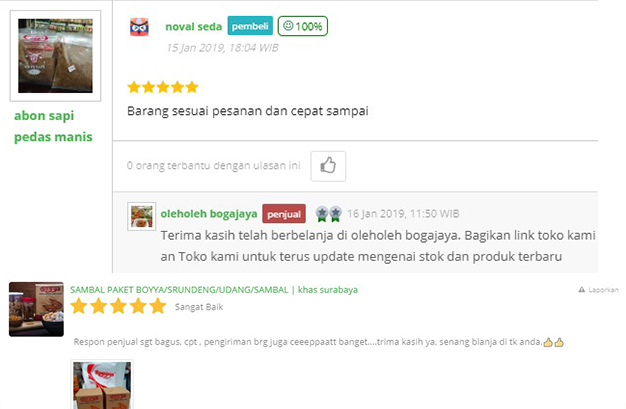Open the sambal paket product thumbnail
The height and width of the screenshot is (409, 626).
[x=36, y=309]
